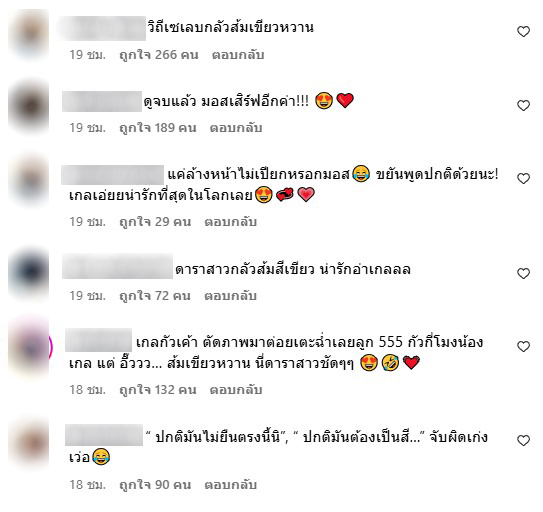This screenshot has height=512, width=543.
Task: Reply (ตอบกลับ) to the 266-likes comment
Action: click(238, 55)
